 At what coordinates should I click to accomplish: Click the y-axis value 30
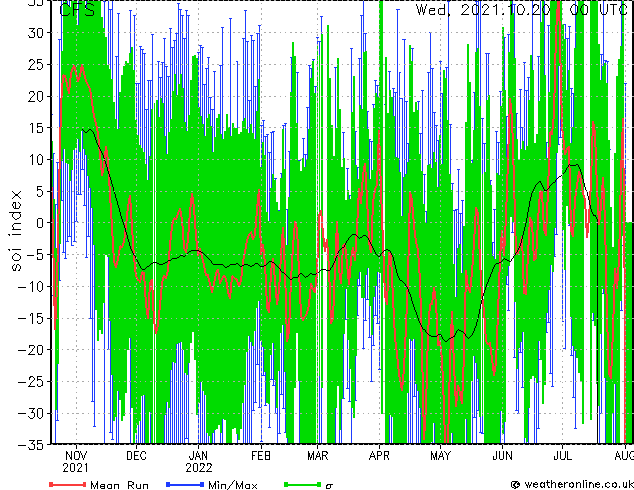coord(36,33)
